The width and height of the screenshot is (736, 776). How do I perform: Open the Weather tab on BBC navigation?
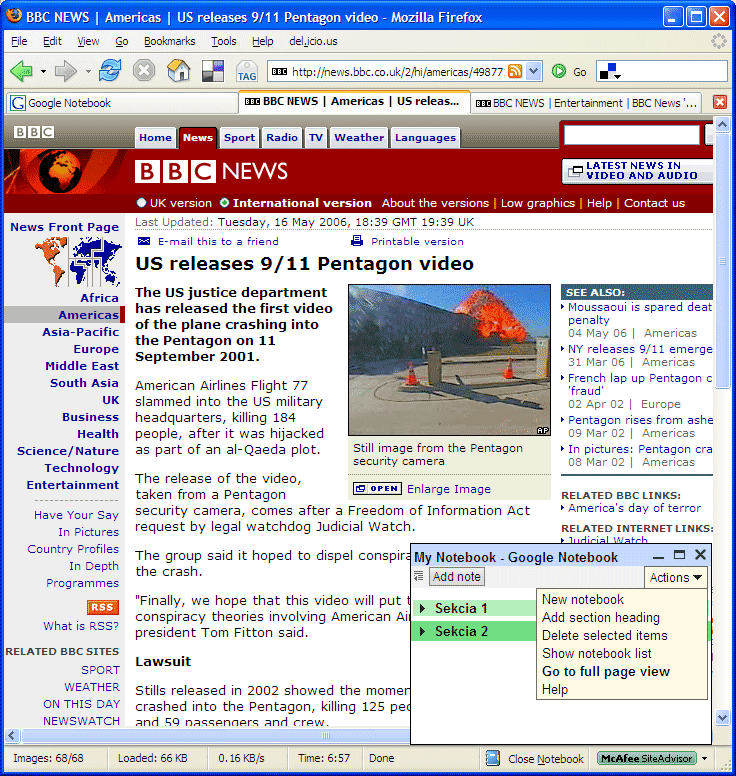click(x=359, y=138)
